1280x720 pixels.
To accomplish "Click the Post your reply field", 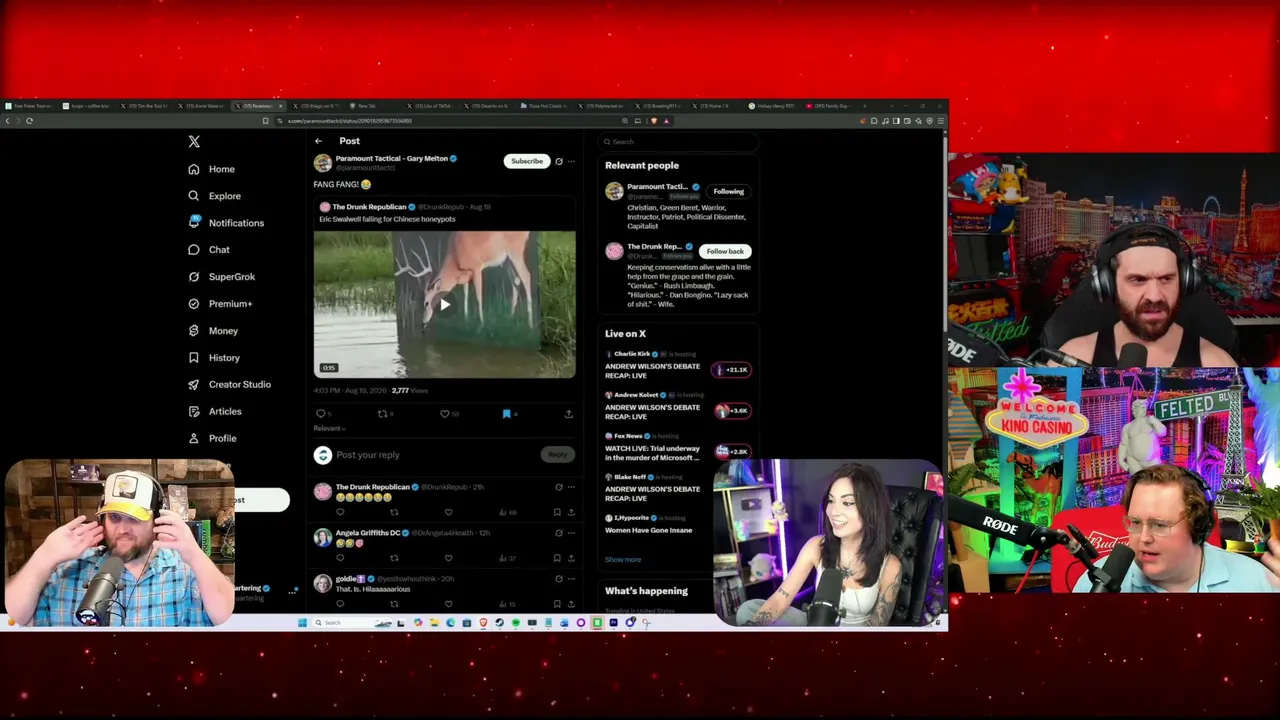I will point(436,455).
